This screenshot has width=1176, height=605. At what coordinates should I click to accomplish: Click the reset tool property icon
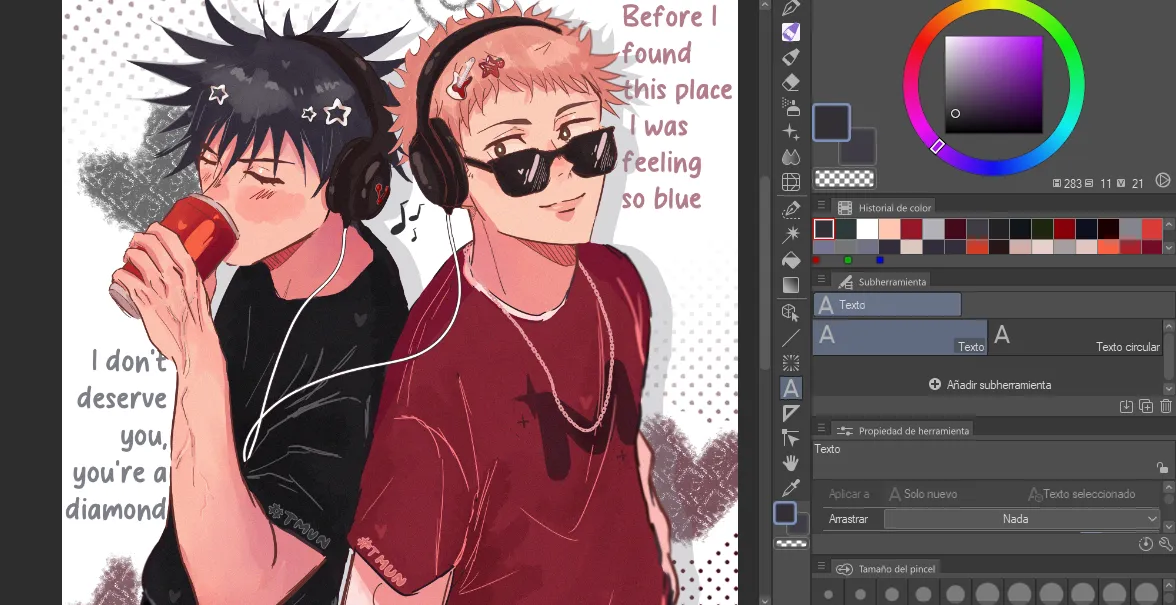click(x=1145, y=544)
